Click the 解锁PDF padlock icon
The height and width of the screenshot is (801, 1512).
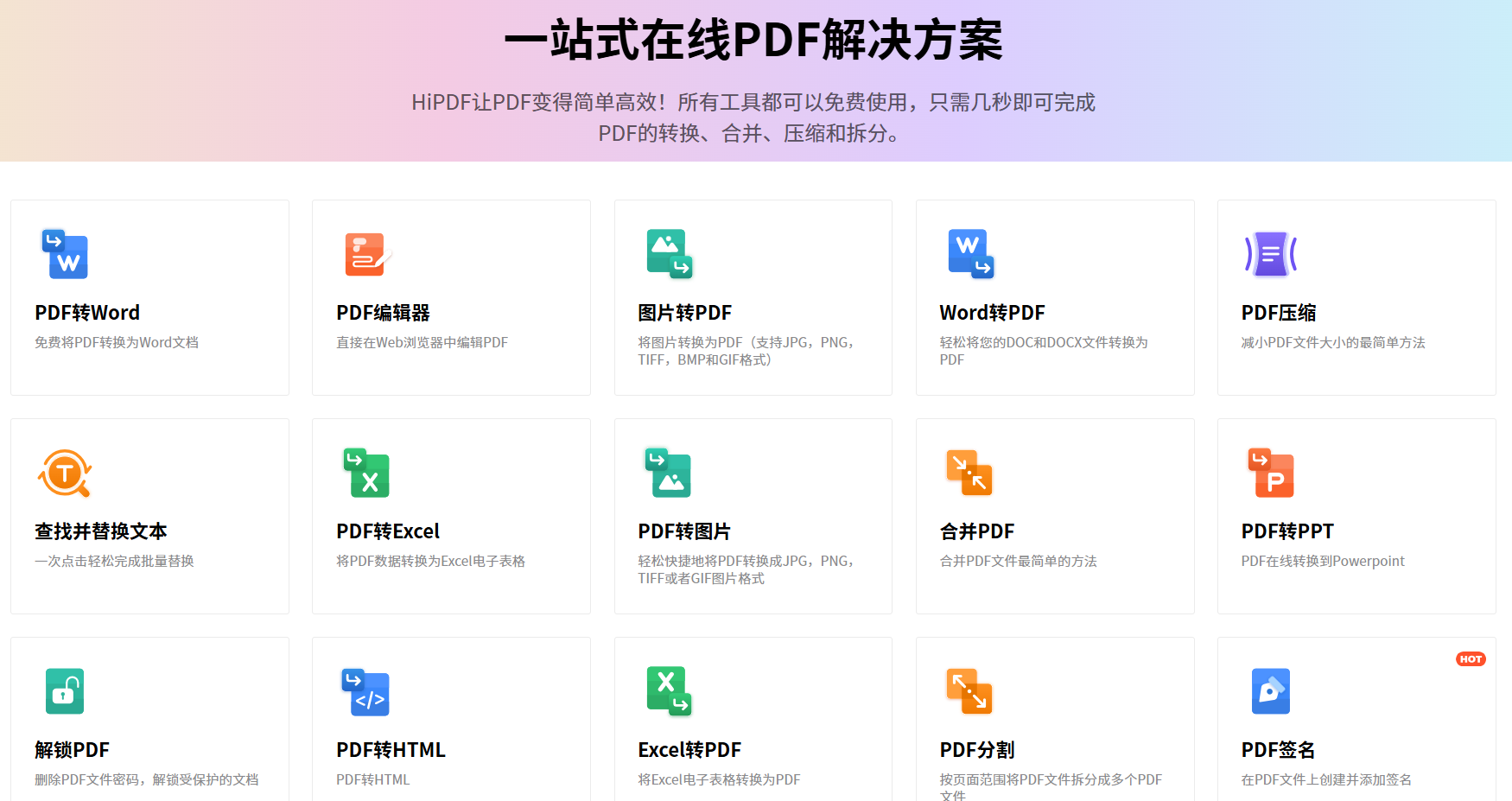[65, 691]
